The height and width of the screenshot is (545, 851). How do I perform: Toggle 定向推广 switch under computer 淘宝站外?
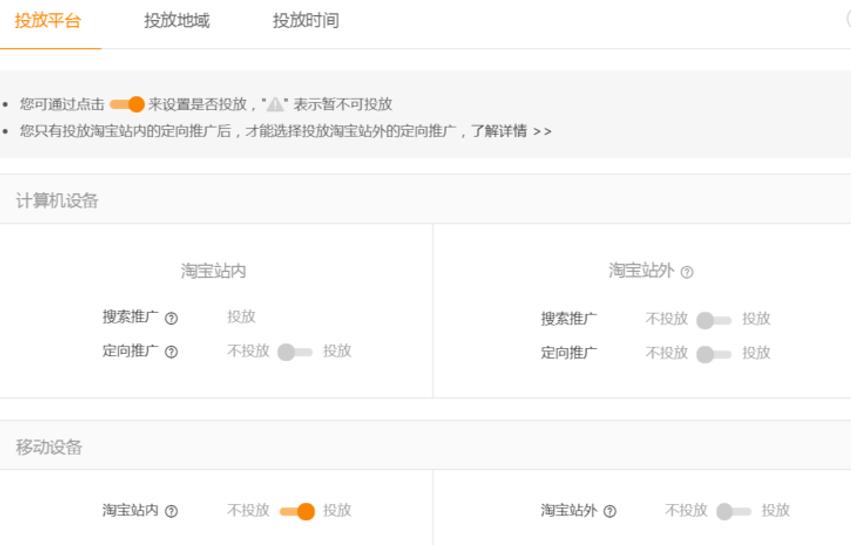(714, 354)
